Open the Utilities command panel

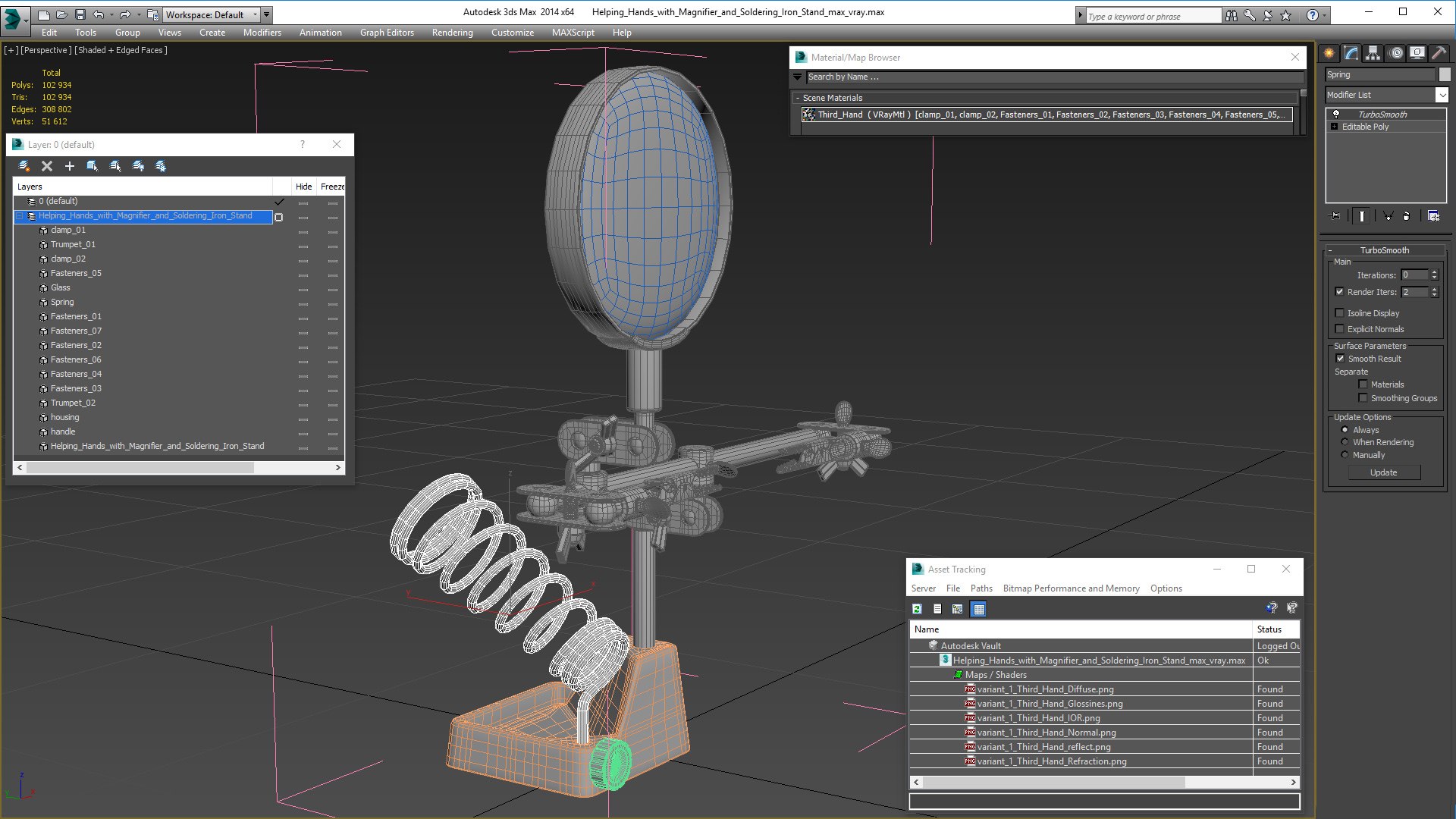(x=1439, y=53)
